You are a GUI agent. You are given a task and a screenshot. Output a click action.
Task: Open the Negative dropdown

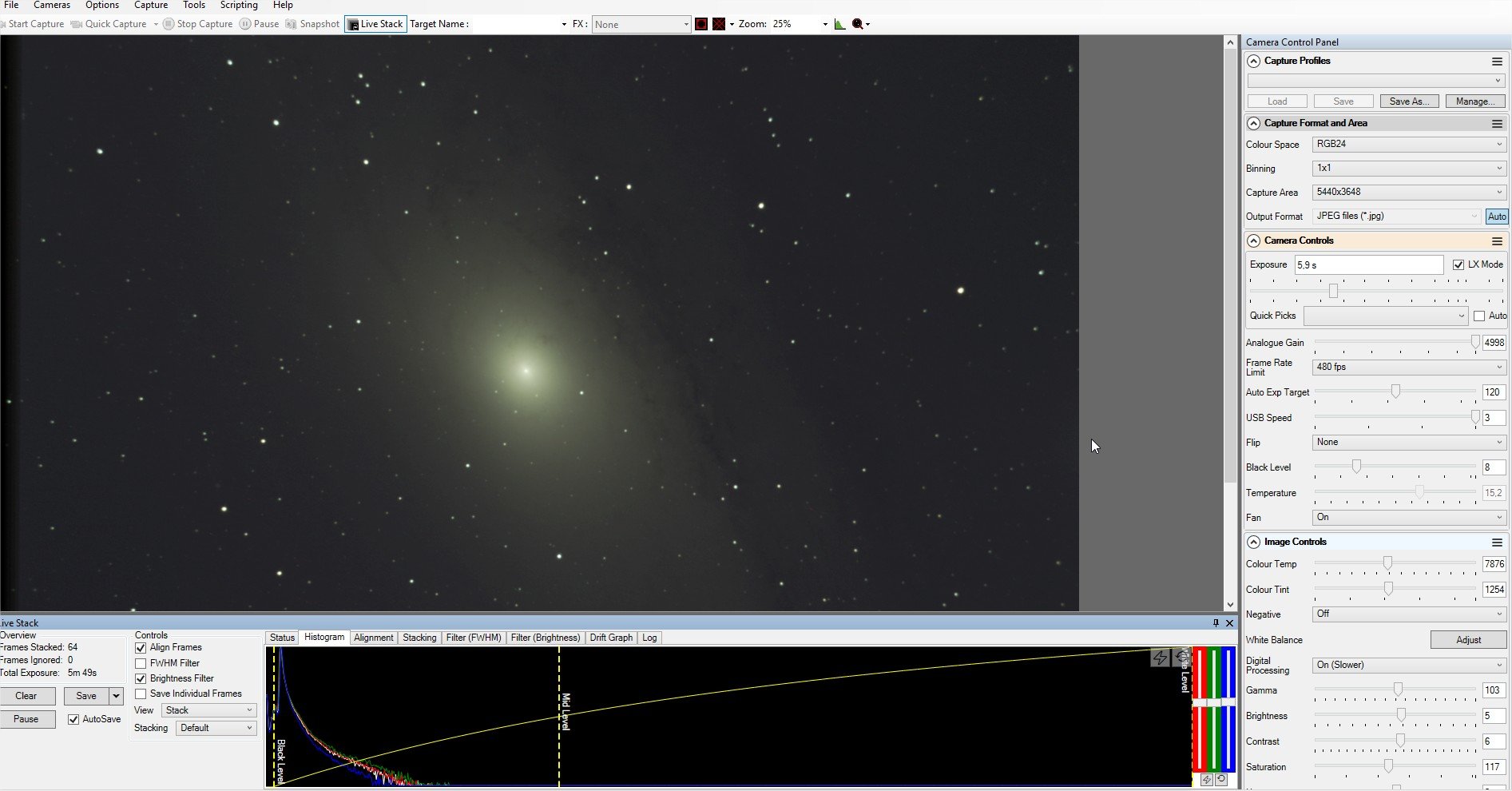(x=1409, y=614)
